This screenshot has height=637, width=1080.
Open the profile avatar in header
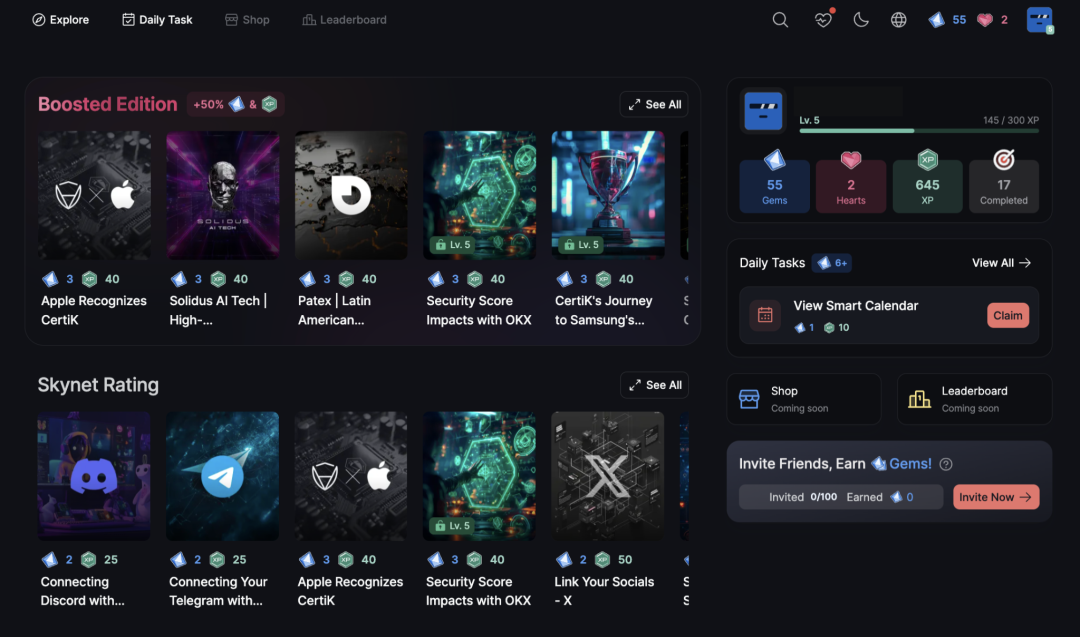coord(1039,20)
